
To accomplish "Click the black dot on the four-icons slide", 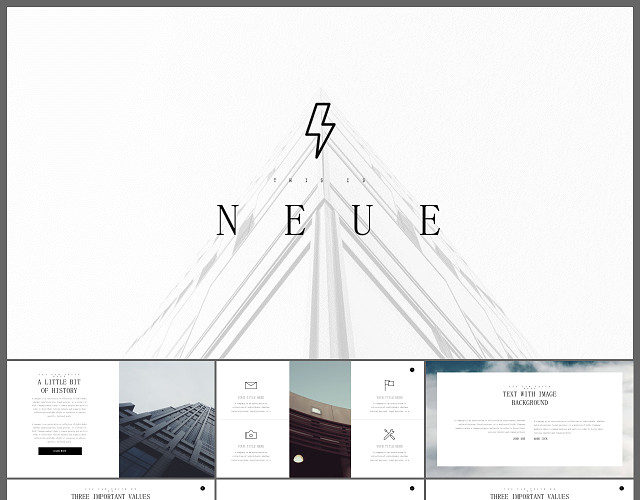I will pos(412,370).
